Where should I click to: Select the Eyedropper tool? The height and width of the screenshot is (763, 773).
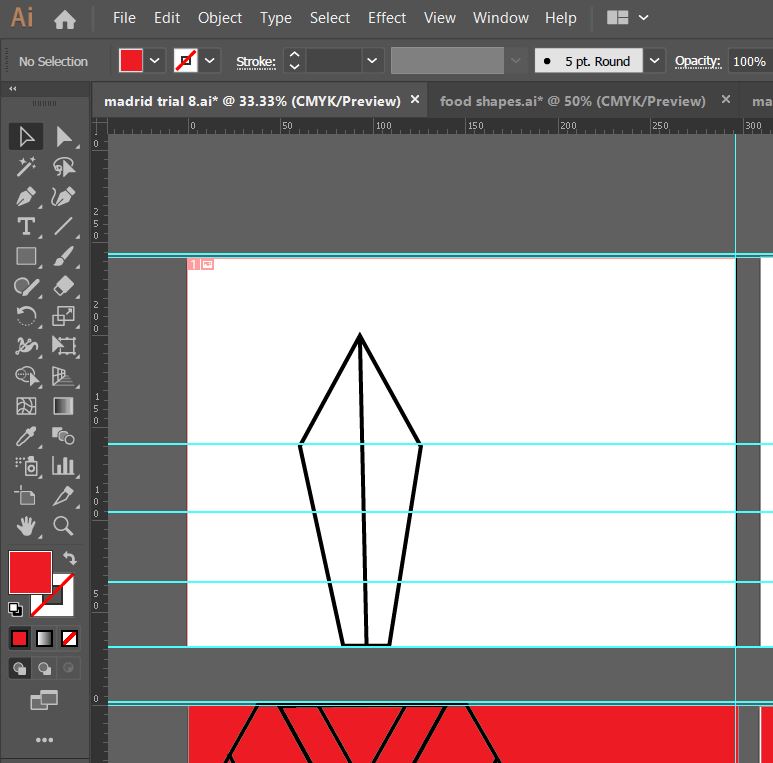tap(26, 436)
